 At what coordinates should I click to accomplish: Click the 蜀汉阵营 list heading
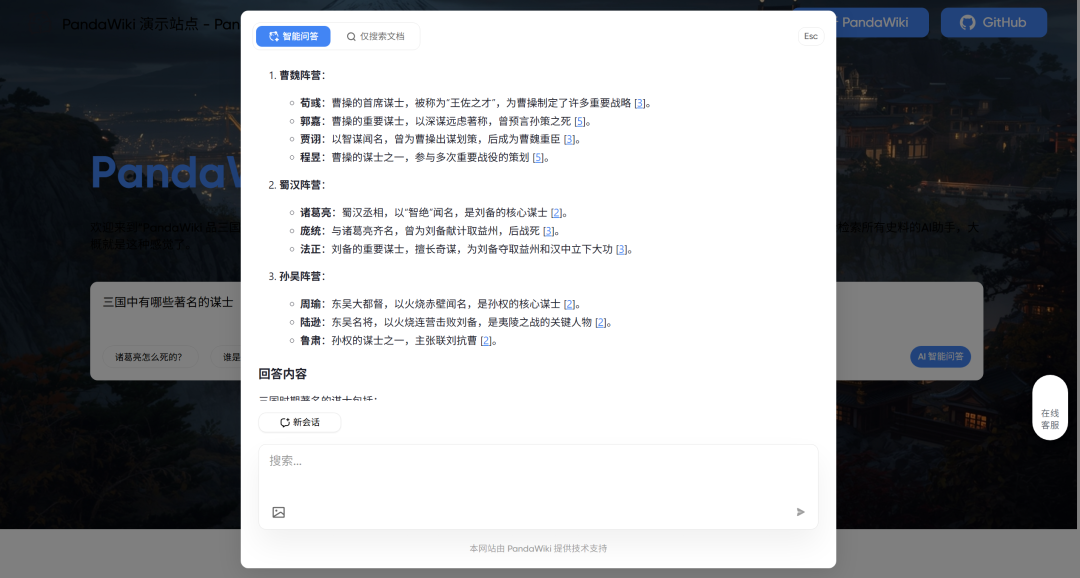(x=302, y=185)
